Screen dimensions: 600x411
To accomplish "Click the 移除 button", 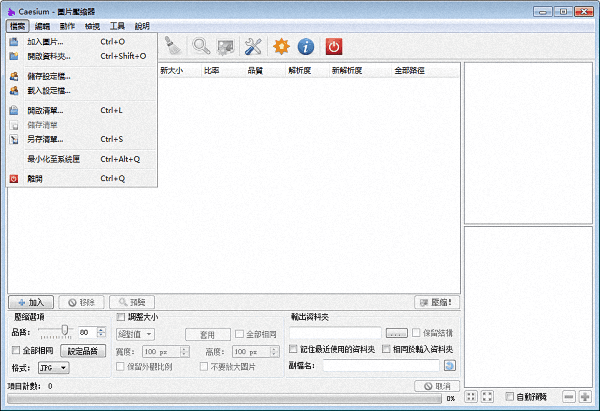I will (x=82, y=302).
